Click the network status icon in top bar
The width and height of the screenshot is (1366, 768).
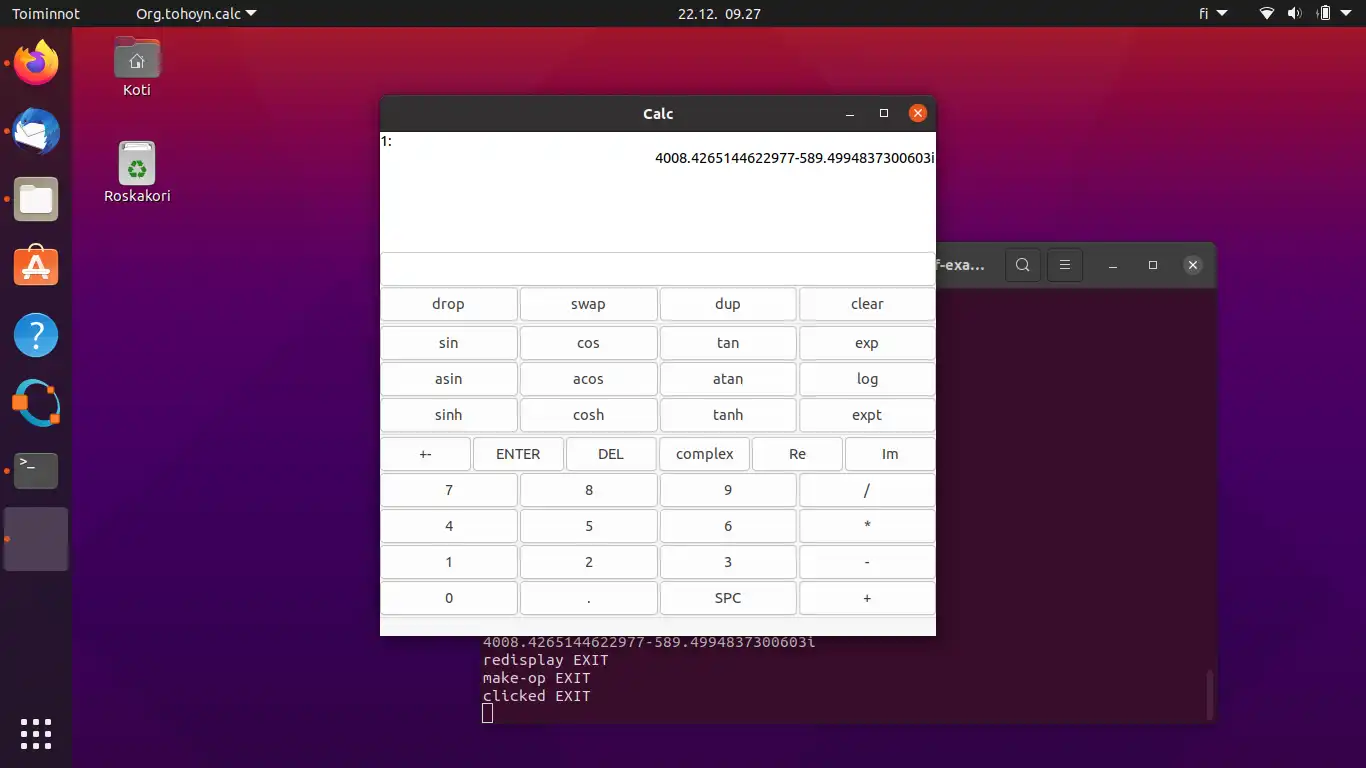1267,14
